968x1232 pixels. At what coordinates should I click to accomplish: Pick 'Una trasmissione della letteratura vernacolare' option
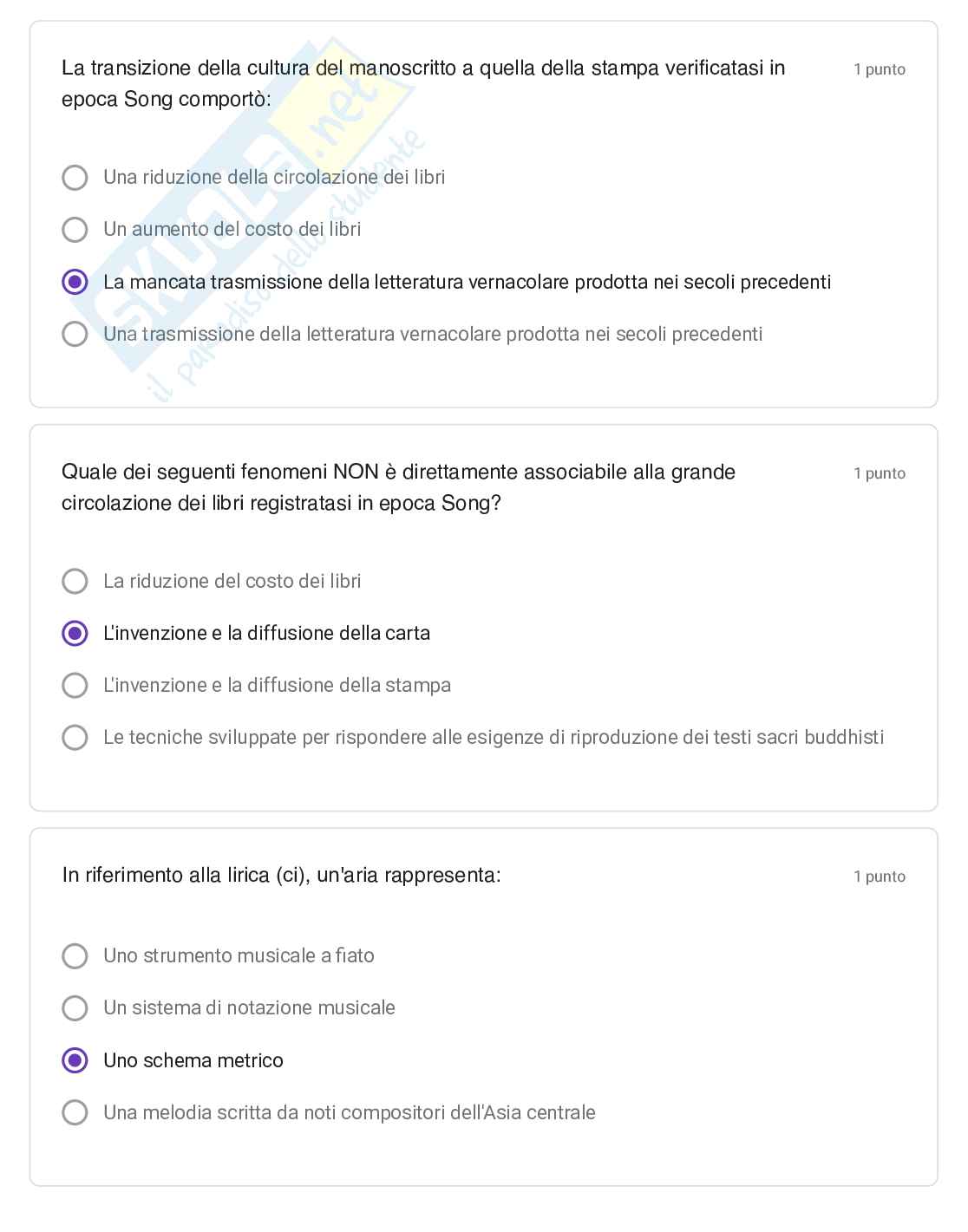pos(75,334)
